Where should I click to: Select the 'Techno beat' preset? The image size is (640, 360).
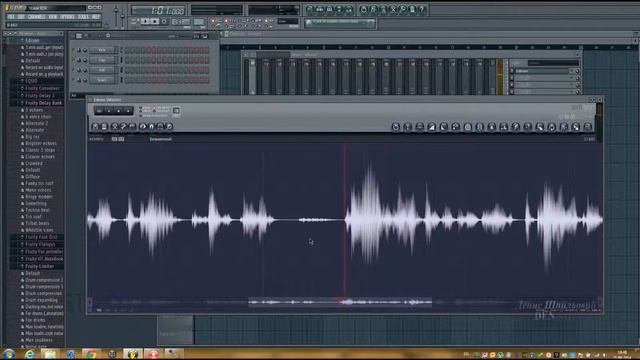[x=37, y=210]
